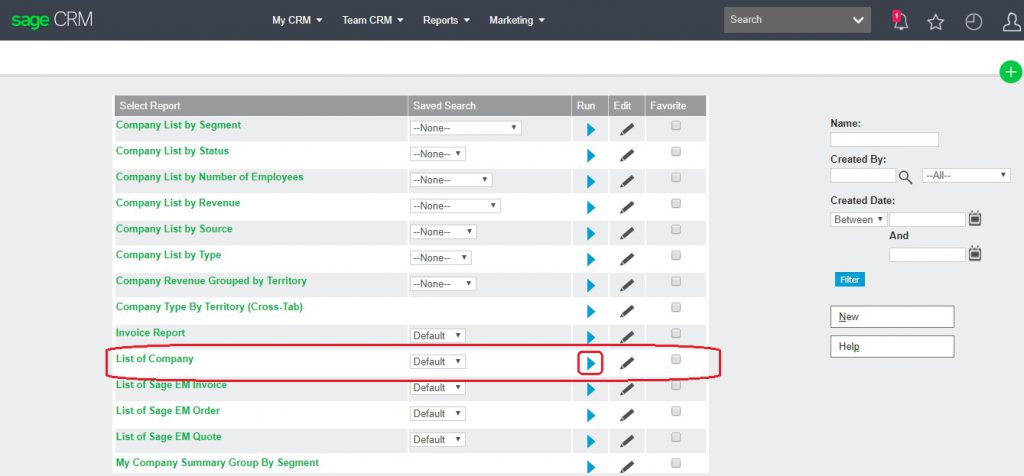Mark Company List by Source as favorite
The image size is (1024, 476).
click(x=676, y=229)
